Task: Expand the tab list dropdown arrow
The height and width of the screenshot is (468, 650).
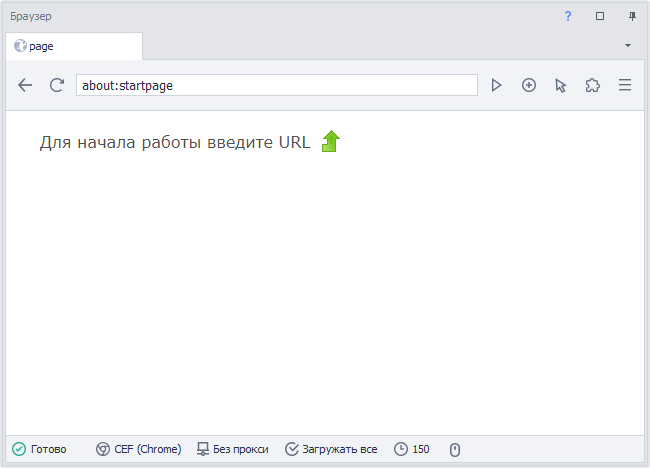Action: (x=628, y=46)
